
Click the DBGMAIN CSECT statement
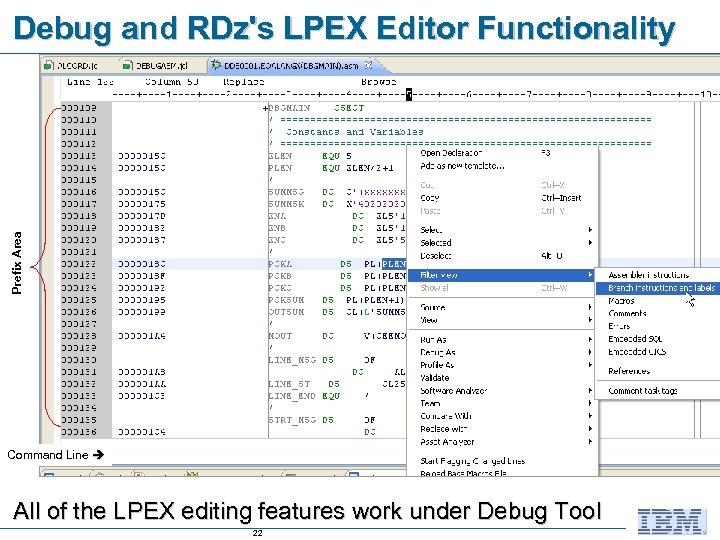coord(316,108)
